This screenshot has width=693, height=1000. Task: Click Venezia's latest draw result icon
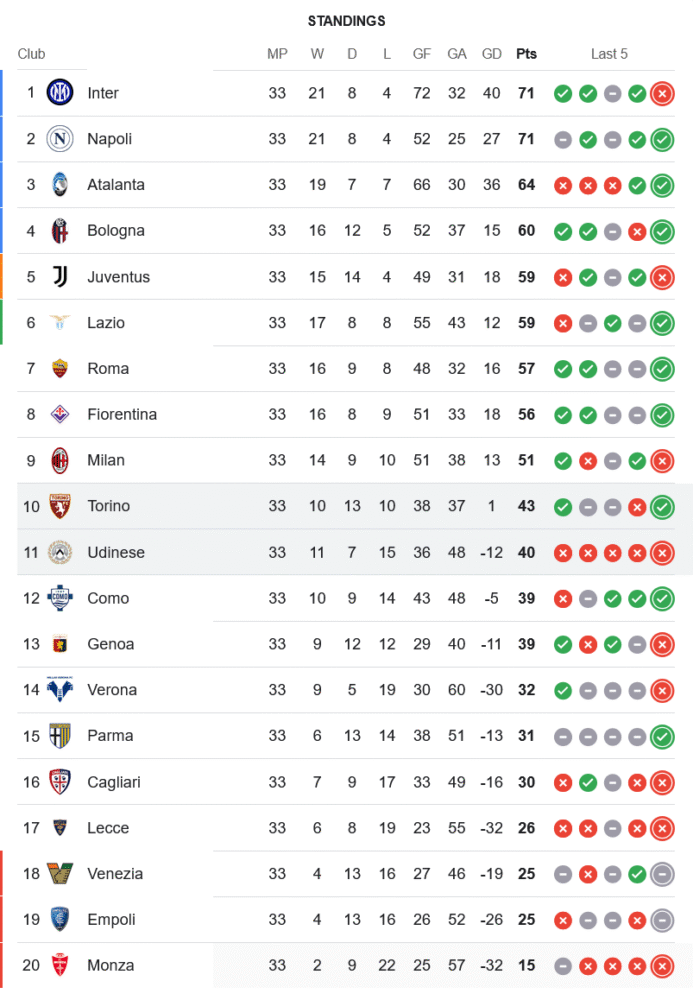point(661,874)
